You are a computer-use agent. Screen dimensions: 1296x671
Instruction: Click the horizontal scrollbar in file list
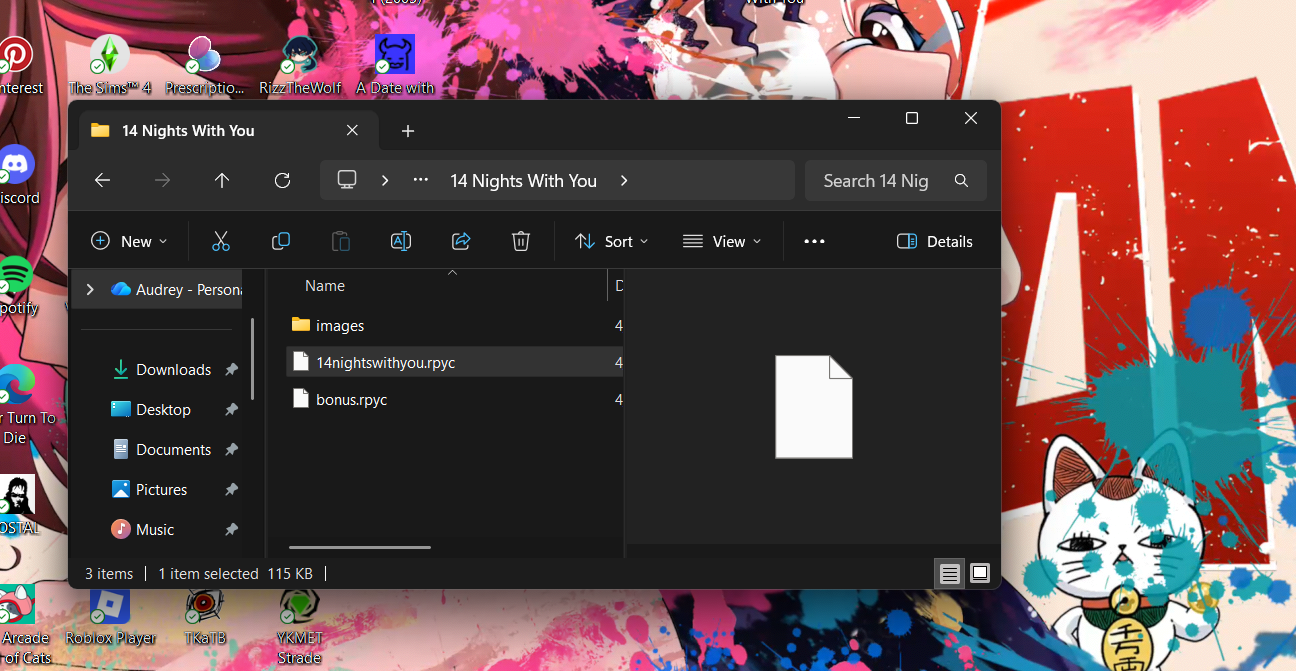pos(360,547)
